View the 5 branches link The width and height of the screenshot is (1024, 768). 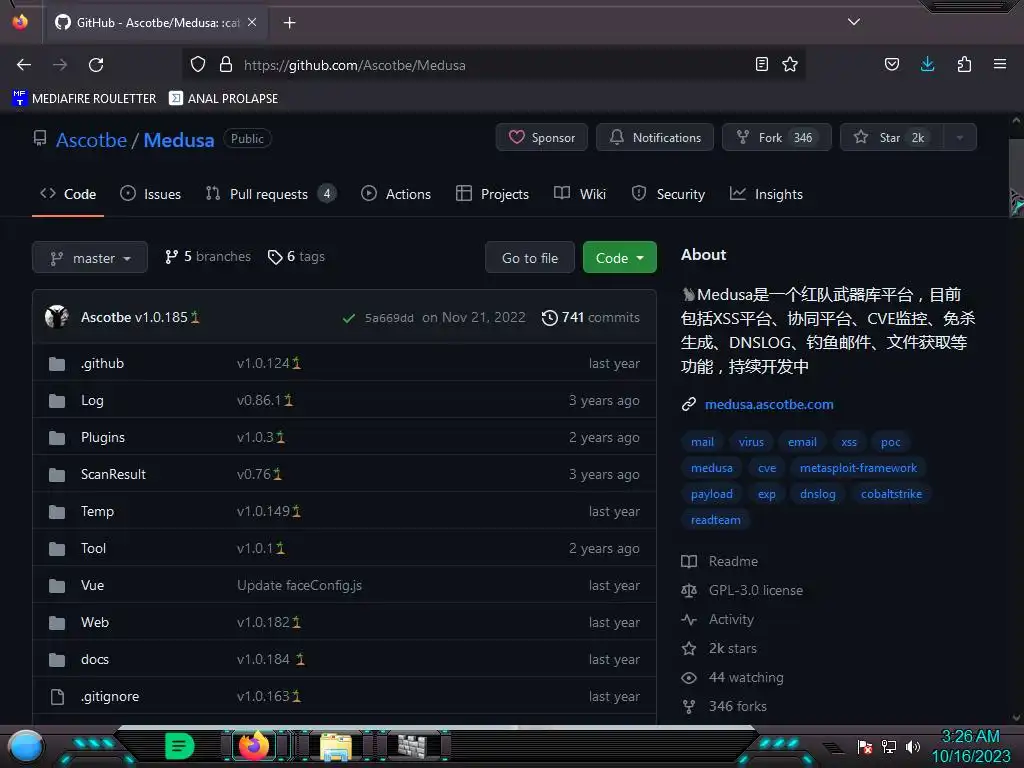(208, 257)
